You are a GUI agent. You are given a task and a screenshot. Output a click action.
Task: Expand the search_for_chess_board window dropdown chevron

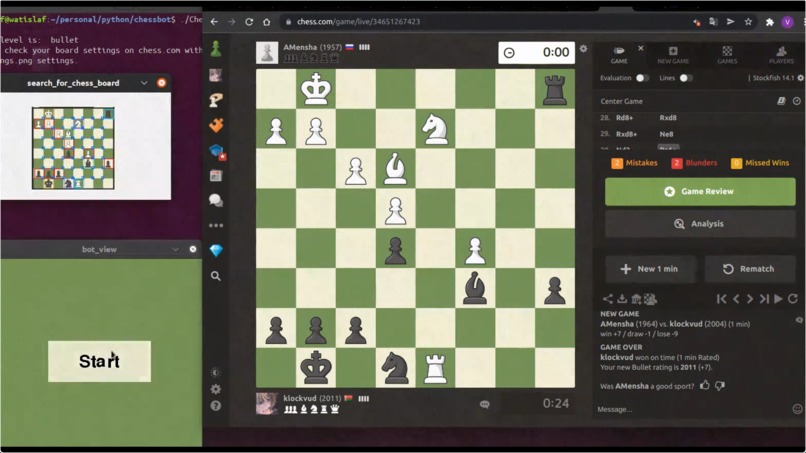(x=144, y=83)
